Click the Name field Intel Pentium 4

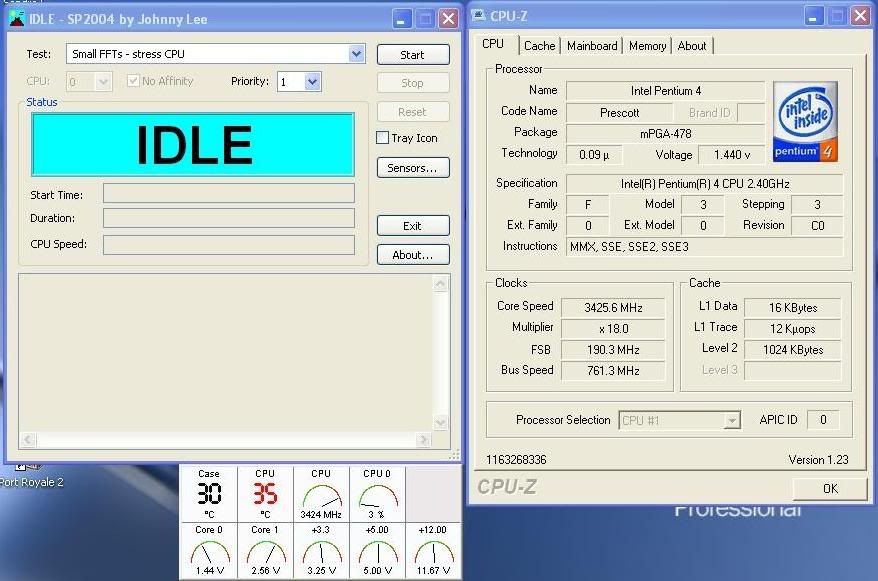665,91
